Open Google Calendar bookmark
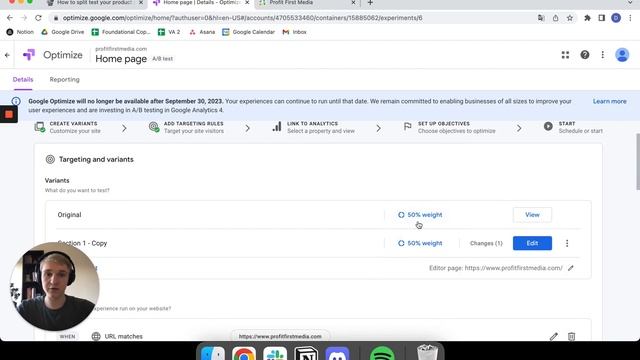Screen dimensions: 640x360 coord(248,32)
